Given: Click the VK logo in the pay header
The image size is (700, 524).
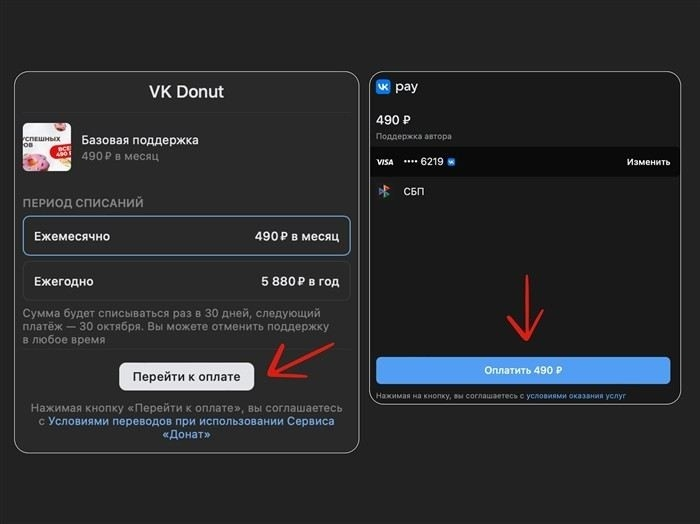Looking at the screenshot, I should coord(383,87).
